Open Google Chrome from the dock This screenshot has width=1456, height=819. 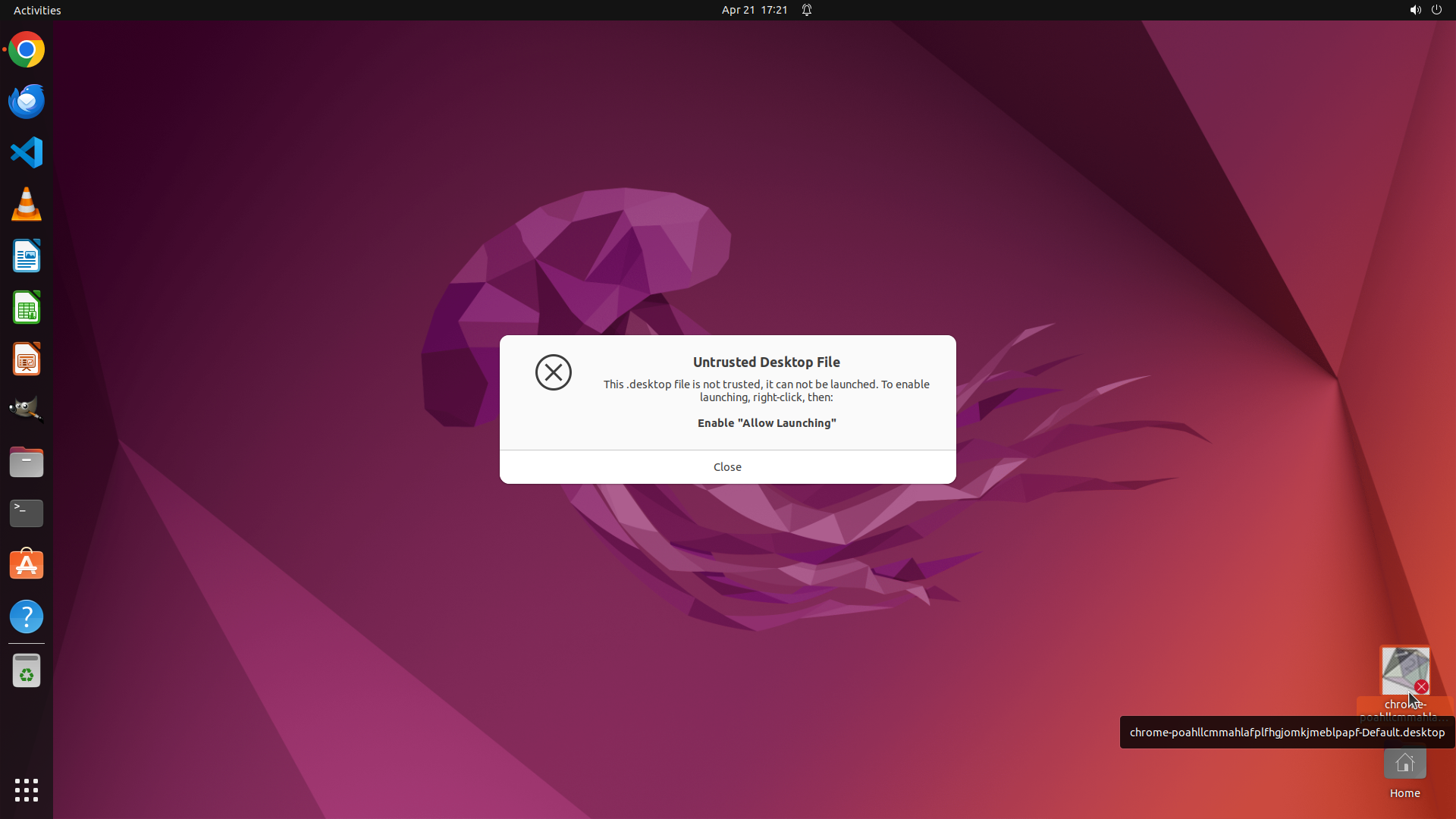click(x=27, y=50)
